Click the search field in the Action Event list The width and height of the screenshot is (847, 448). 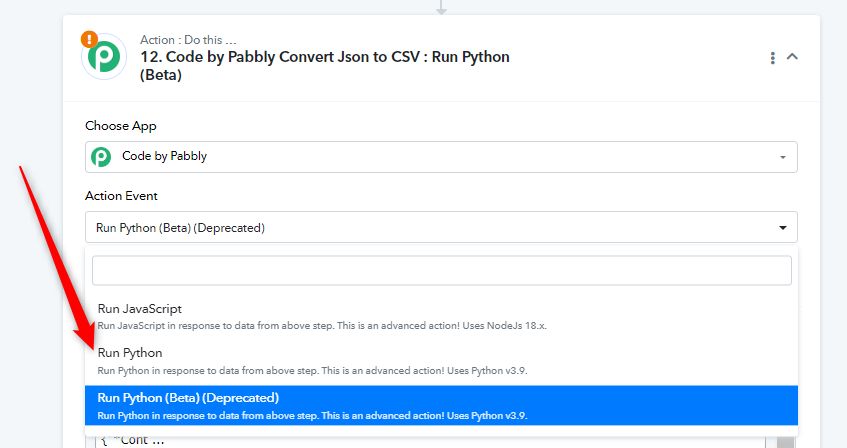[441, 270]
